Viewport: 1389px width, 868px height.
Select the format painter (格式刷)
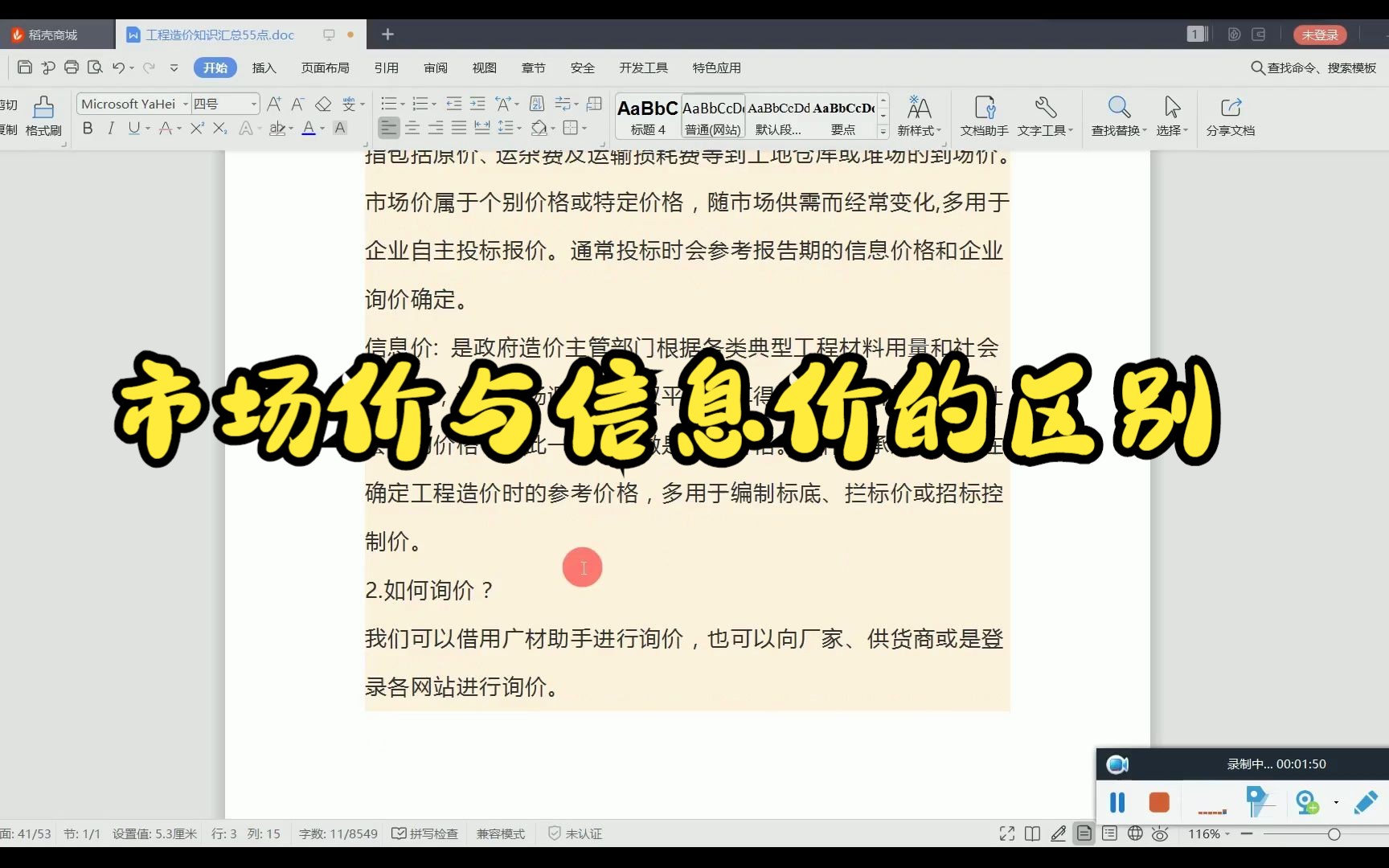click(x=44, y=117)
